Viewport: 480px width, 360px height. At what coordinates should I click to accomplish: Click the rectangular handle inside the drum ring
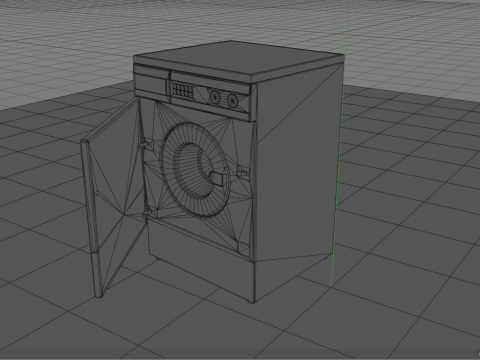[216, 179]
